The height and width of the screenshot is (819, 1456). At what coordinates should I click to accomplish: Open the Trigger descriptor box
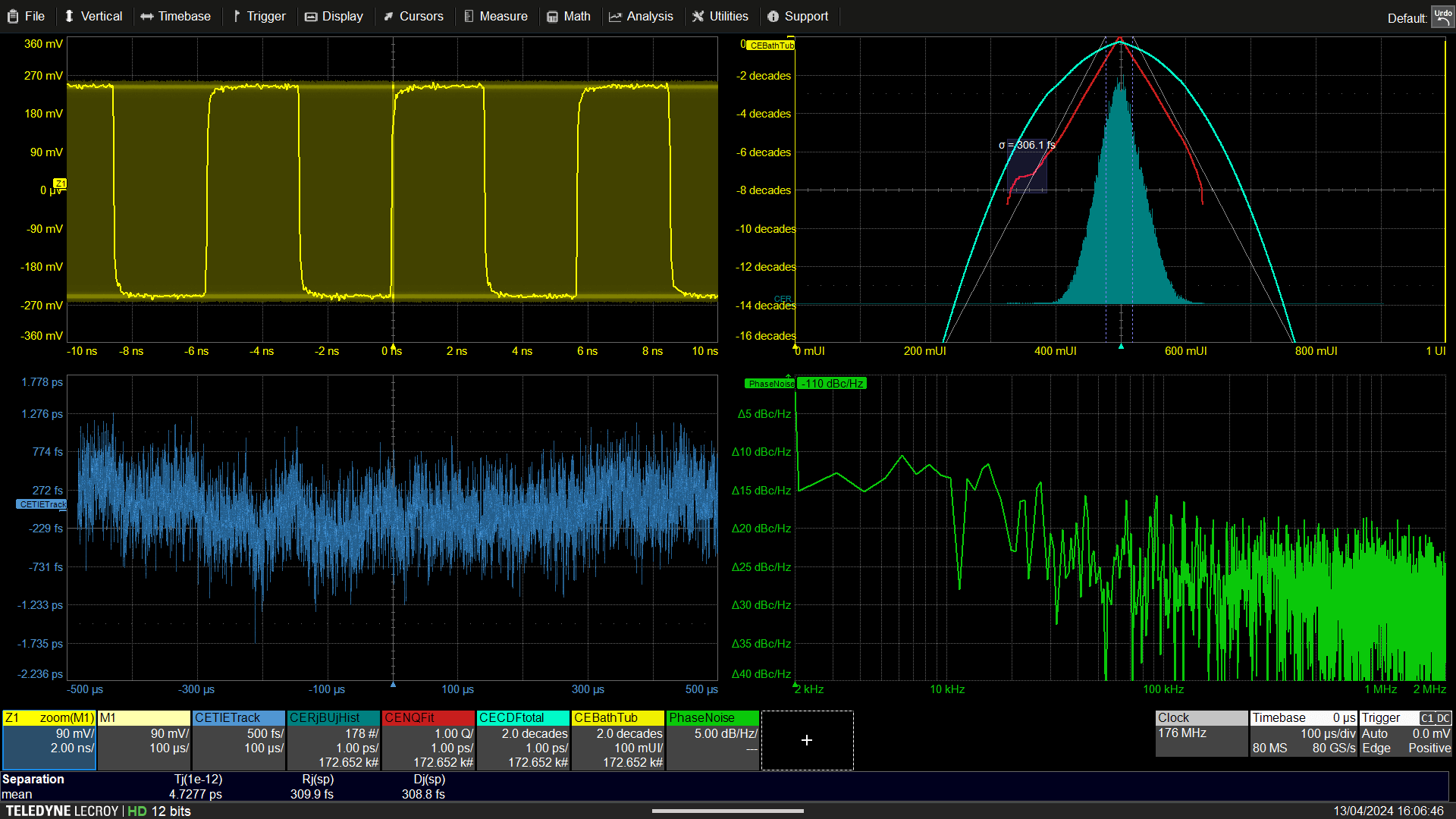click(1406, 733)
